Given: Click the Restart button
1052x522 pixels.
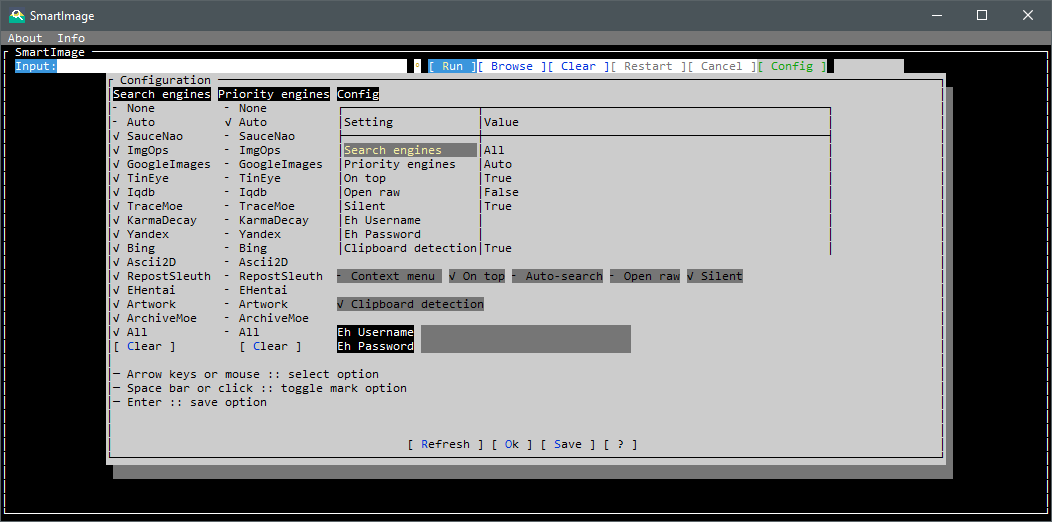Looking at the screenshot, I should (648, 66).
